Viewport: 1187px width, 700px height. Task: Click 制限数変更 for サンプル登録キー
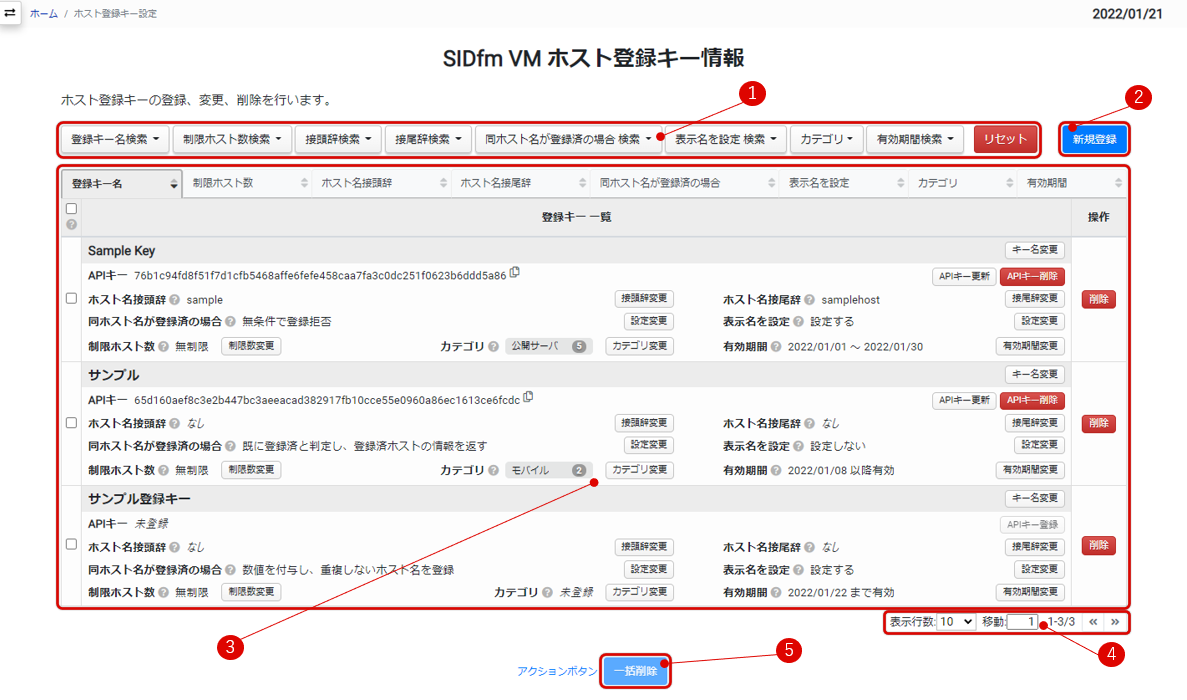click(251, 592)
